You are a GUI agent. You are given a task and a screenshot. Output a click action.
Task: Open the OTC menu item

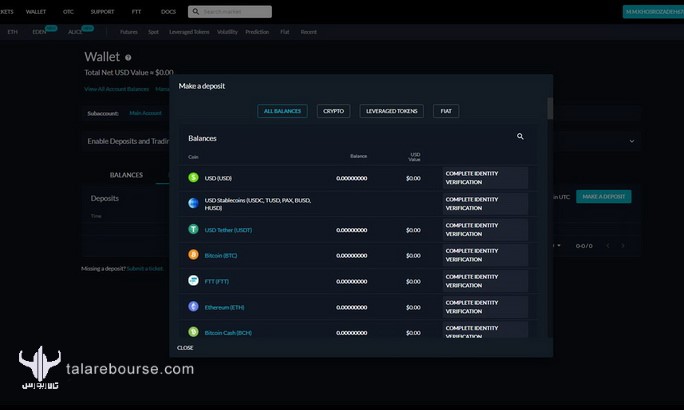(68, 12)
